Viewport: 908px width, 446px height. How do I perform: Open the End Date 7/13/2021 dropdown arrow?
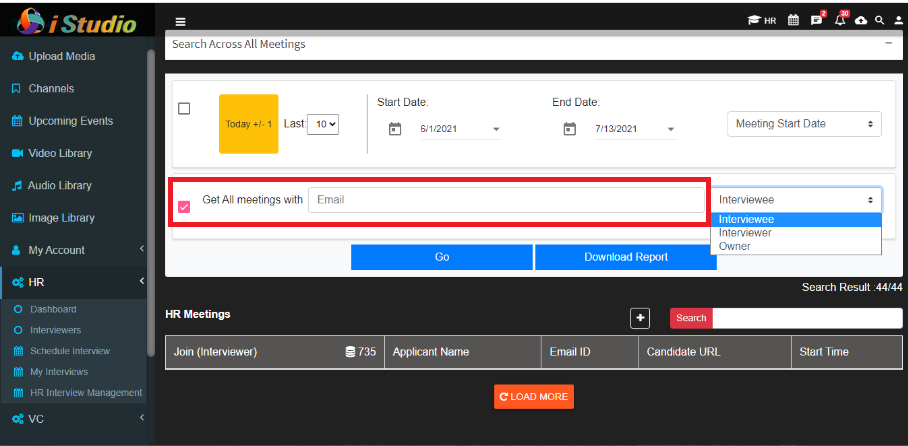[x=671, y=129]
